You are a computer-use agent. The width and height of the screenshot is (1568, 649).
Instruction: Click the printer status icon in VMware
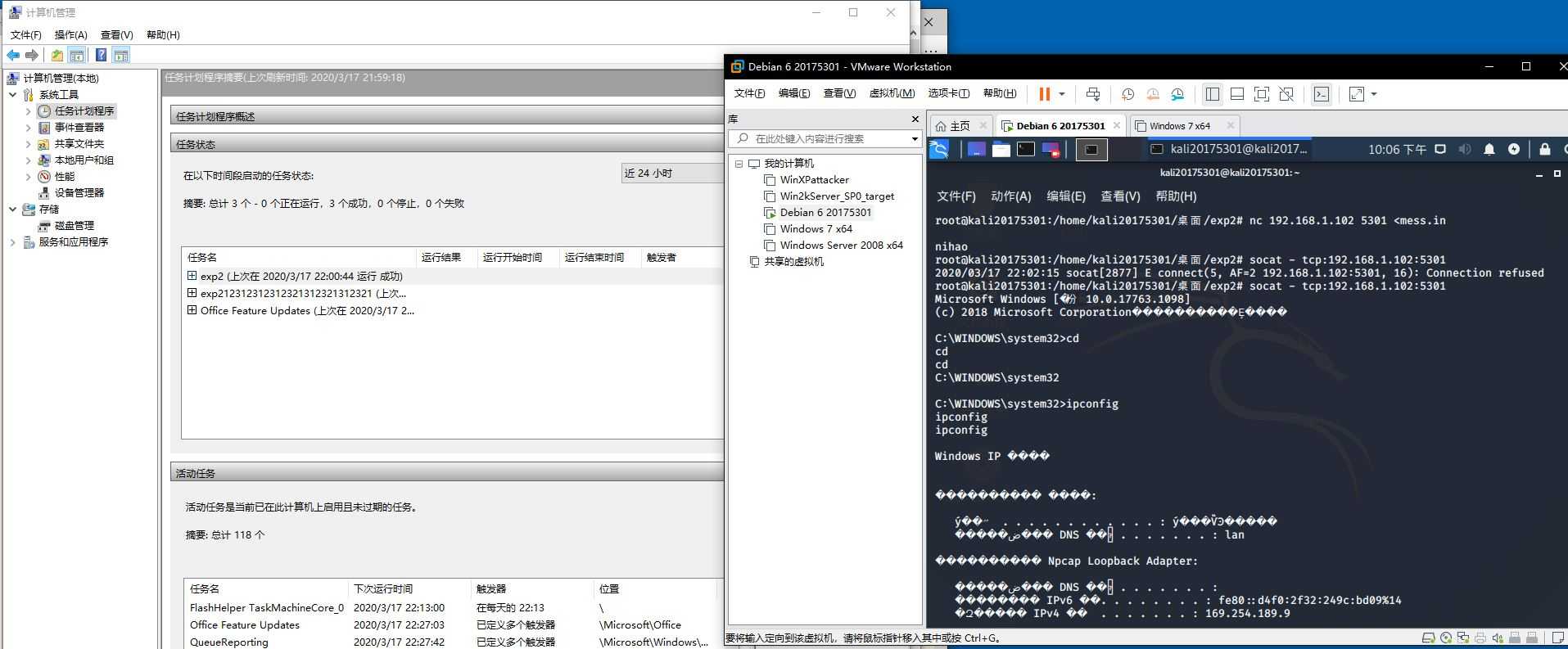[x=1480, y=638]
